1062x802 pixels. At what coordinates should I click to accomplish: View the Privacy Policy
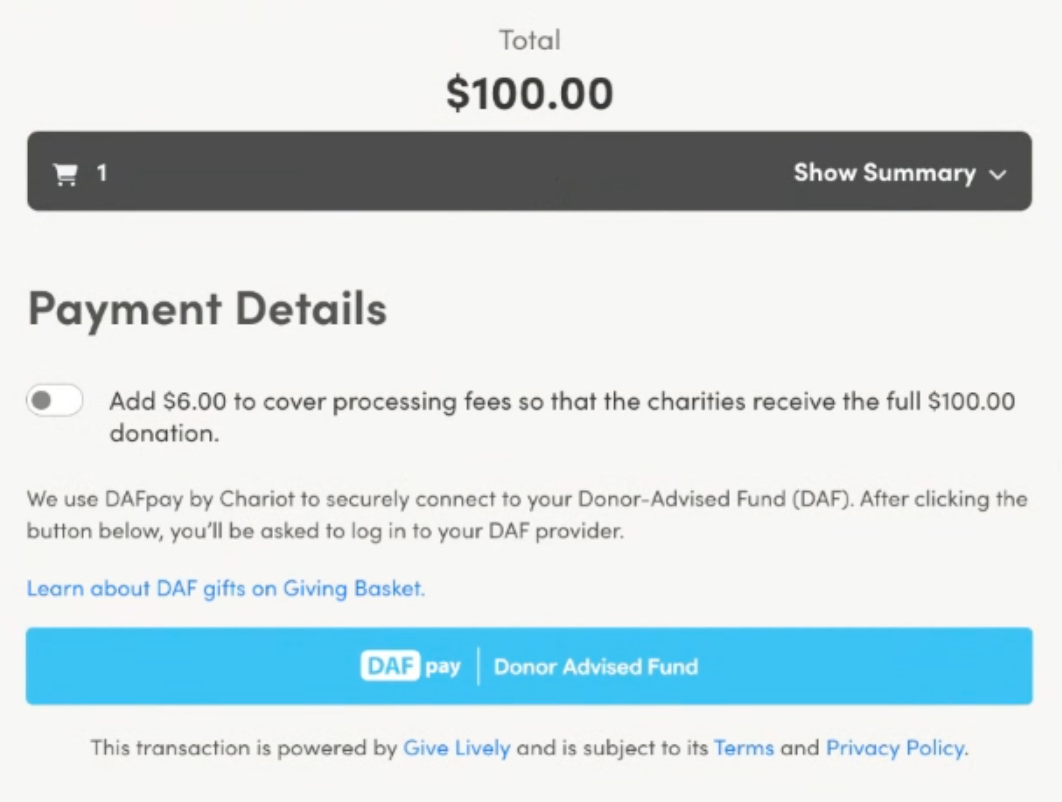(895, 747)
